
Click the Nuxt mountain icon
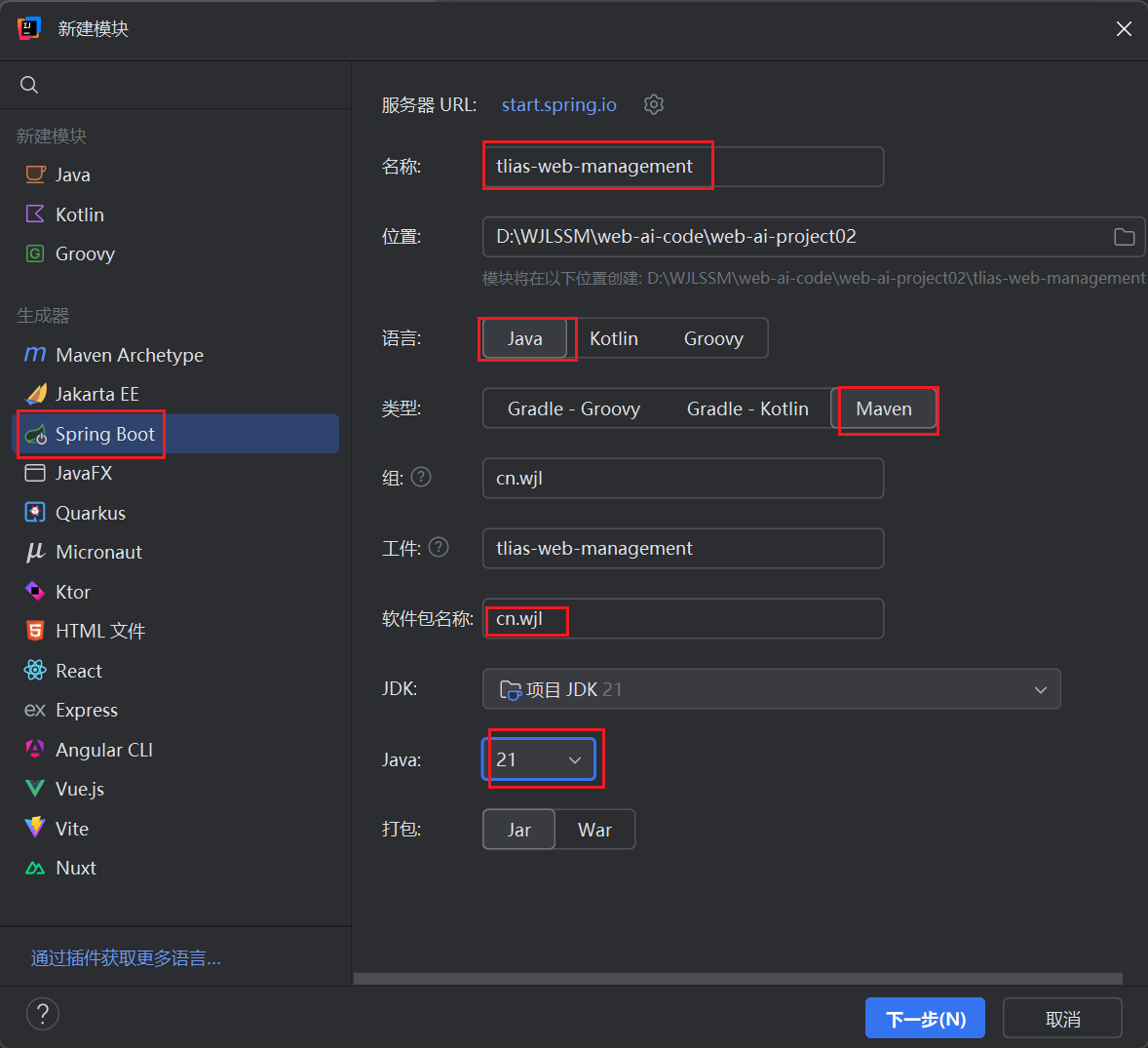[x=35, y=868]
